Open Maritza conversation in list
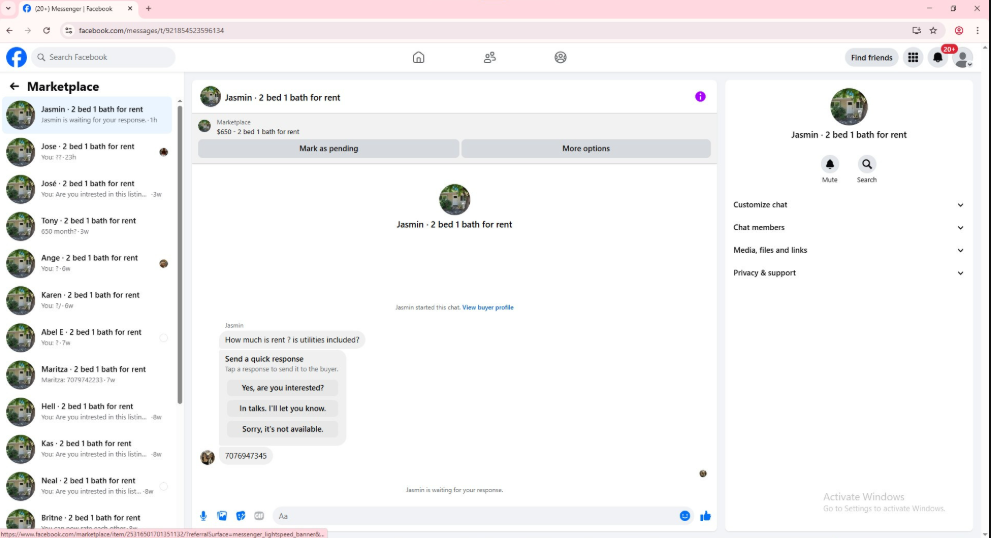This screenshot has width=991, height=538. [x=87, y=375]
